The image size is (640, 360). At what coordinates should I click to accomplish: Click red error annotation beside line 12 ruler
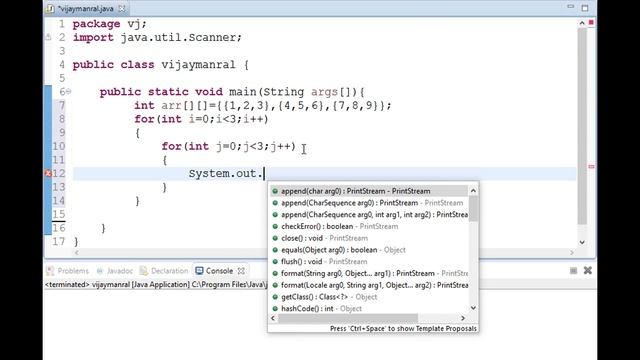pos(591,167)
